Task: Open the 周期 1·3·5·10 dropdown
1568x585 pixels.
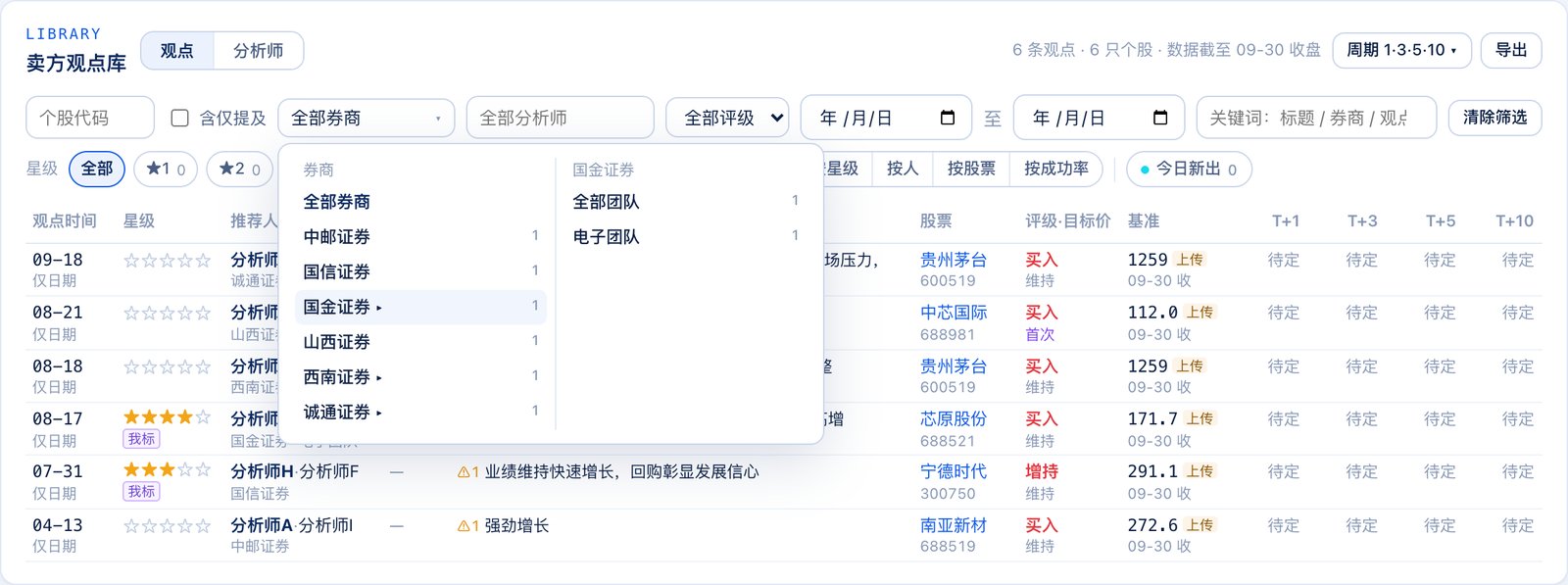Action: point(1401,50)
